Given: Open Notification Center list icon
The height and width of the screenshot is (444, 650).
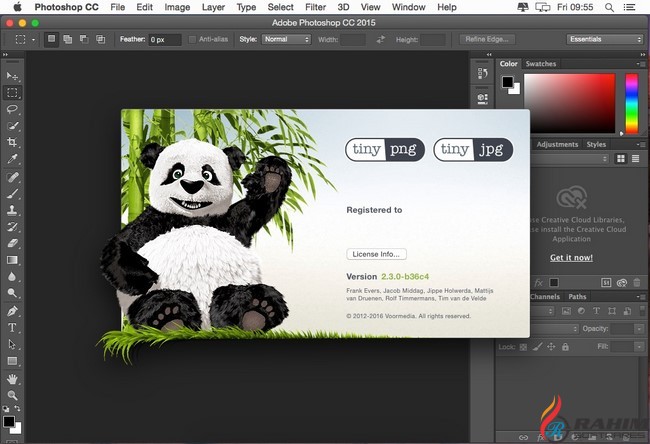Looking at the screenshot, I should pos(629,7).
